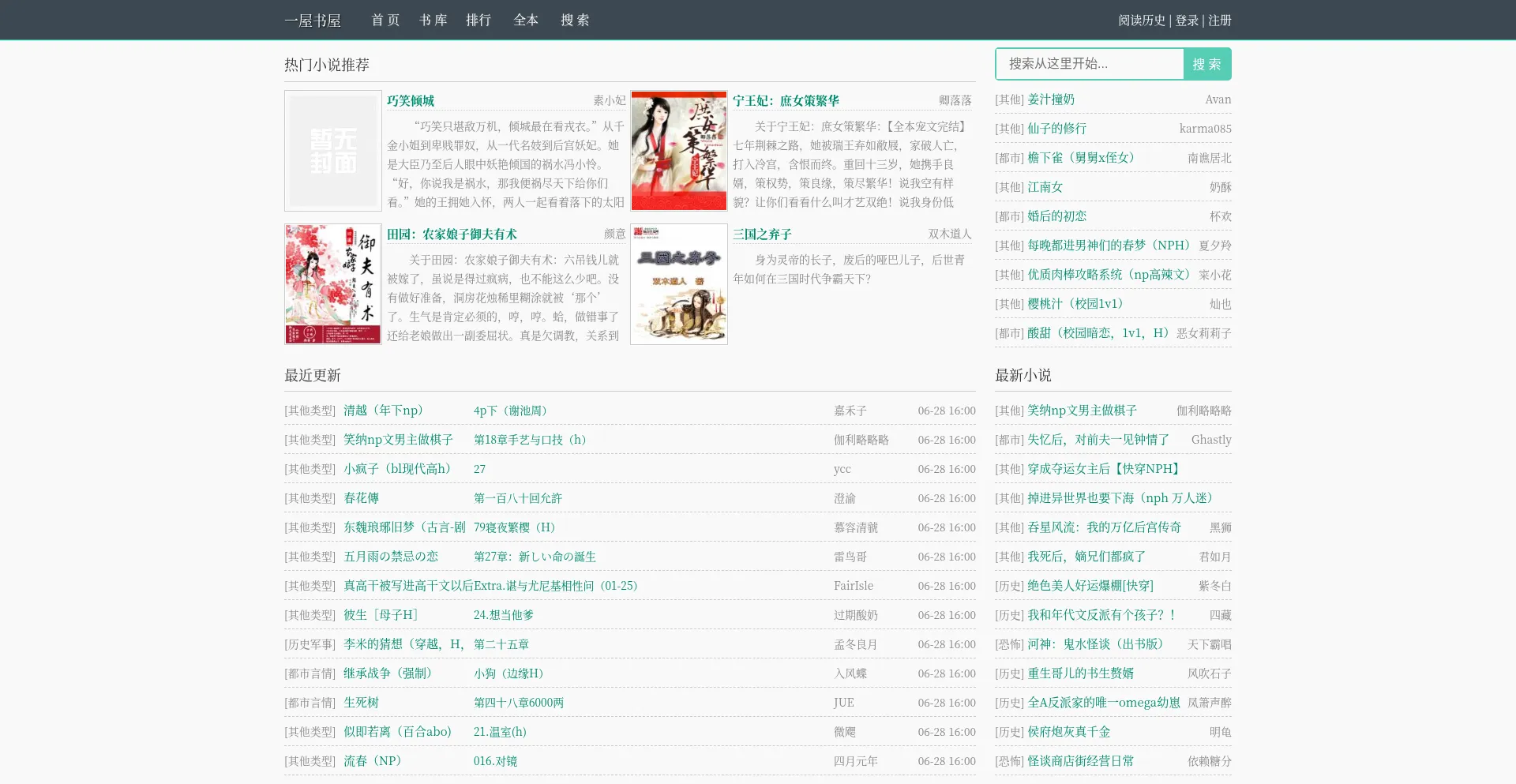Open chapter 79寝夜繁樱（H）
The image size is (1516, 784).
[515, 527]
